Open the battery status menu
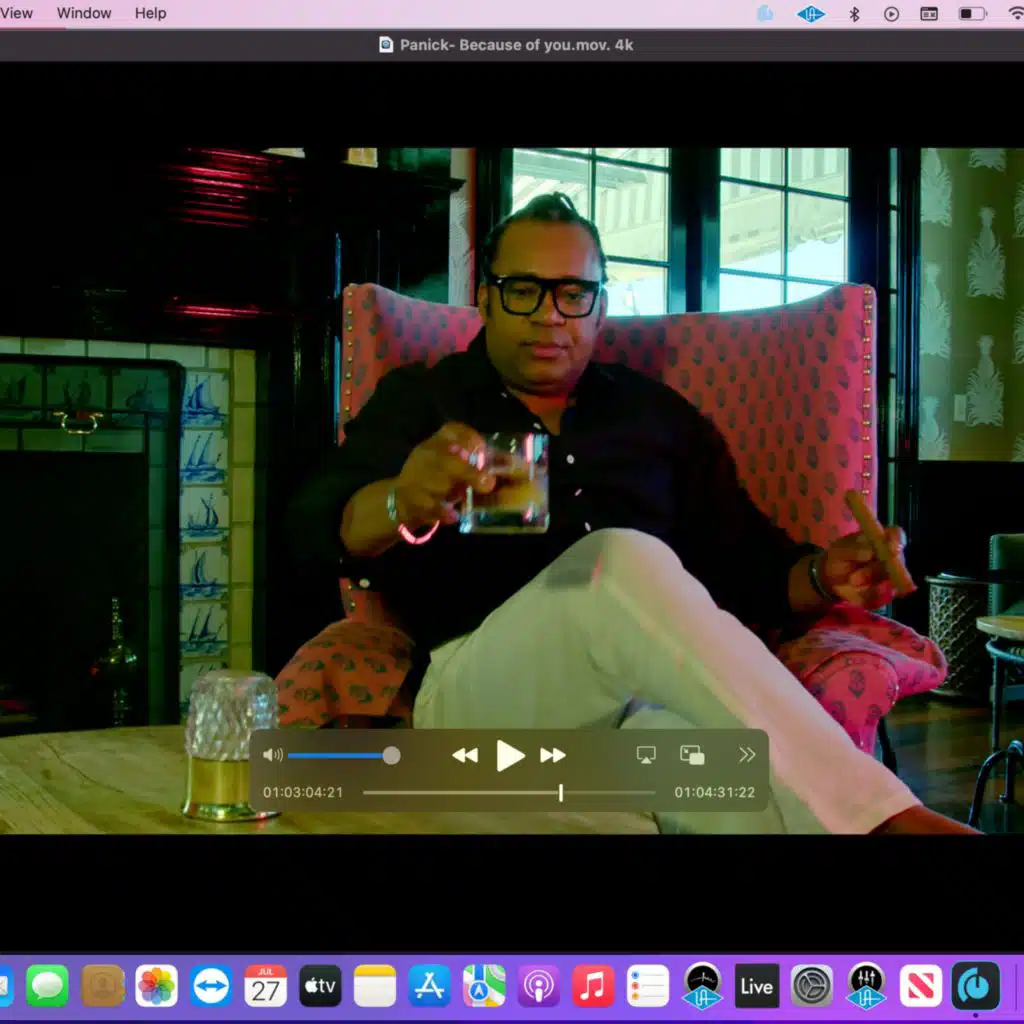The height and width of the screenshot is (1024, 1024). pos(972,14)
